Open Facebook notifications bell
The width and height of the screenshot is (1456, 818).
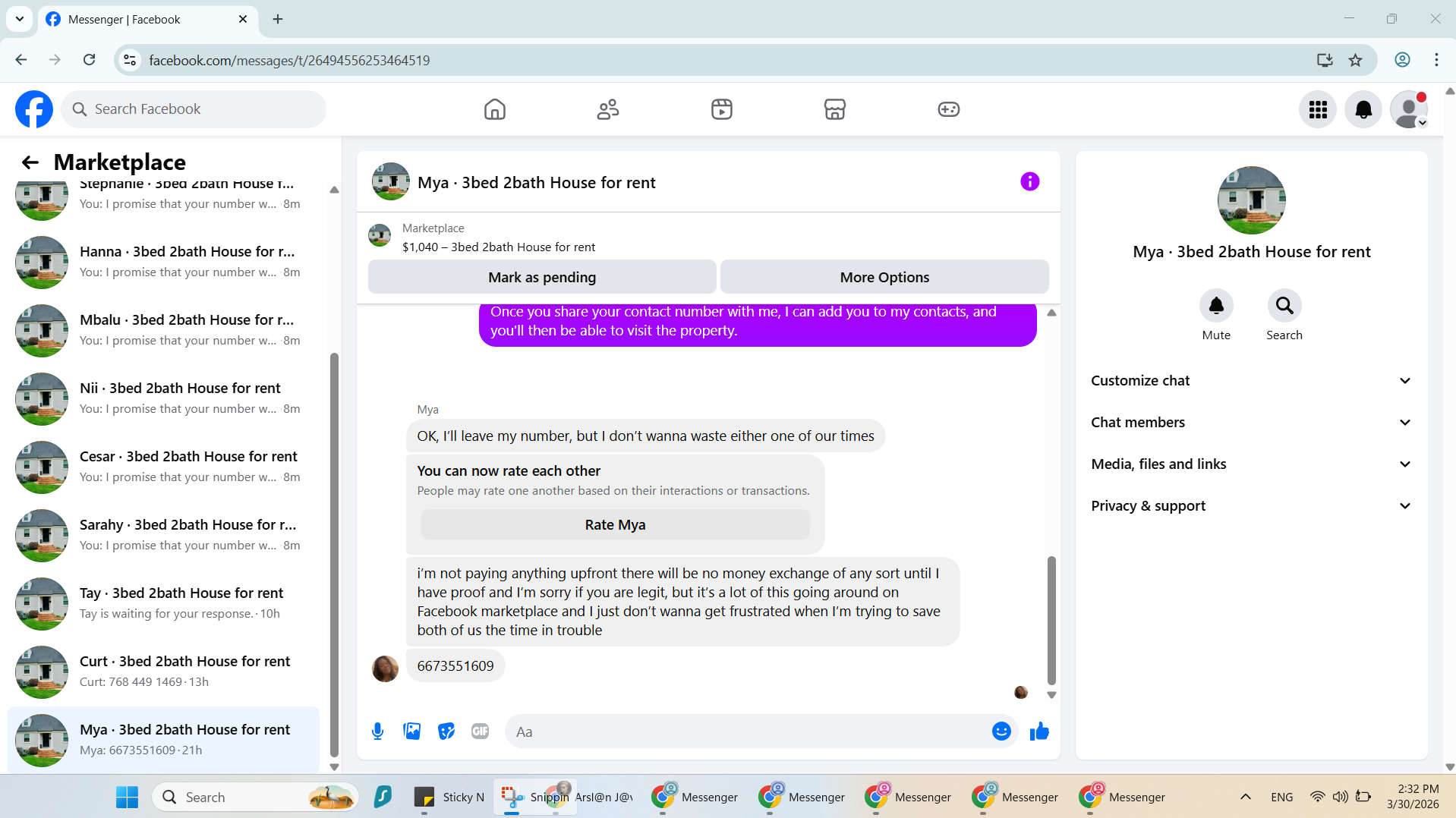[1363, 109]
